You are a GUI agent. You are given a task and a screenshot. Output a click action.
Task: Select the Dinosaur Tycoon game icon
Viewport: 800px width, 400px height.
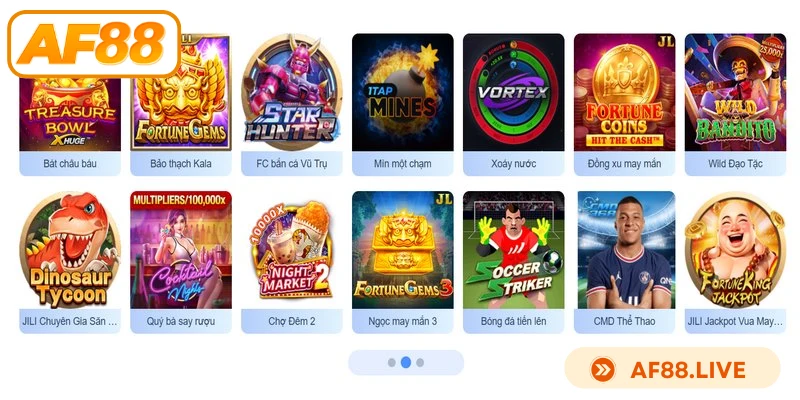[x=70, y=250]
